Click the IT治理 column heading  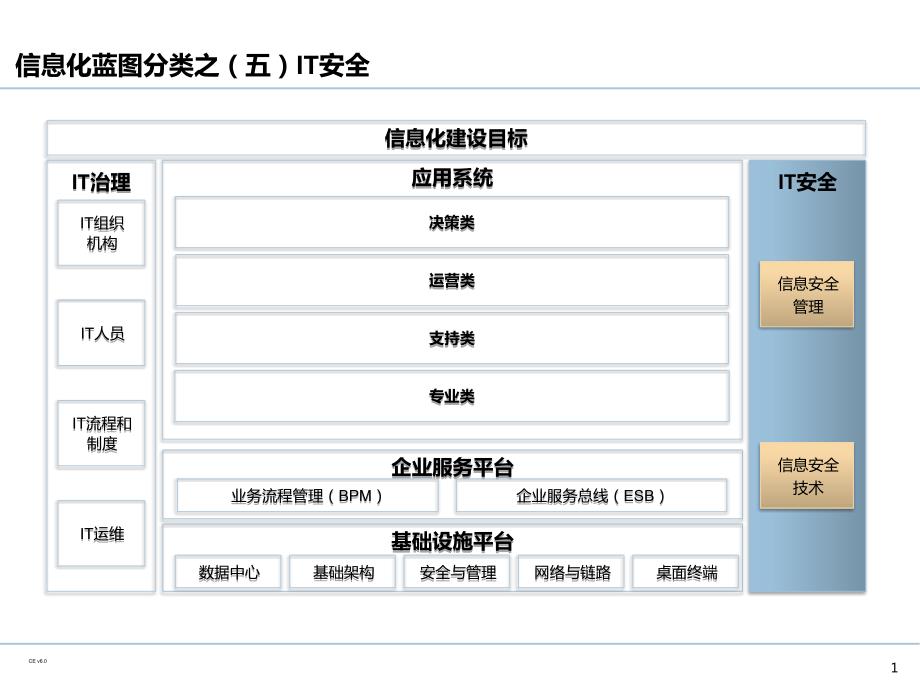(101, 182)
